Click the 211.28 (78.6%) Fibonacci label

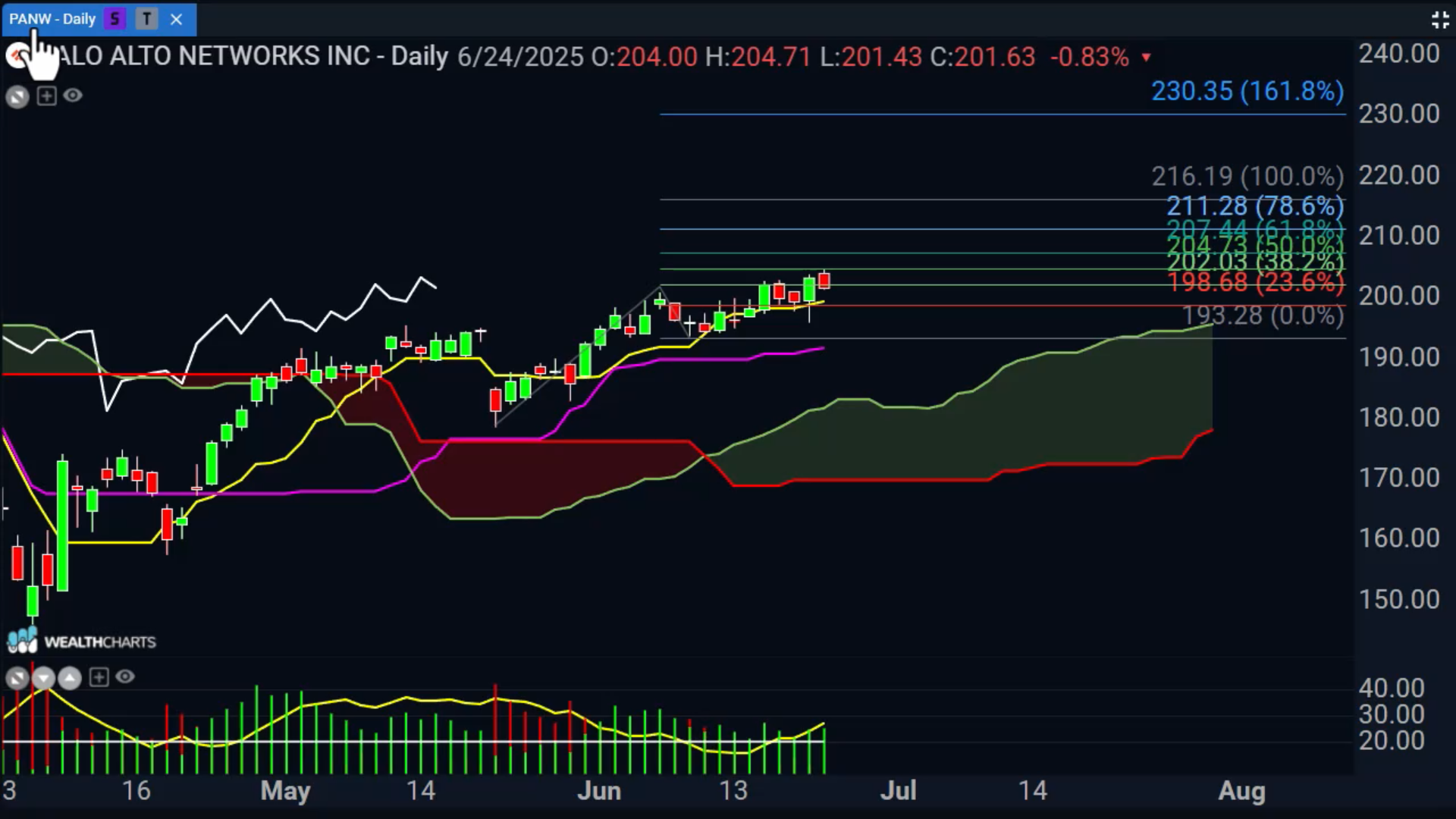1255,206
